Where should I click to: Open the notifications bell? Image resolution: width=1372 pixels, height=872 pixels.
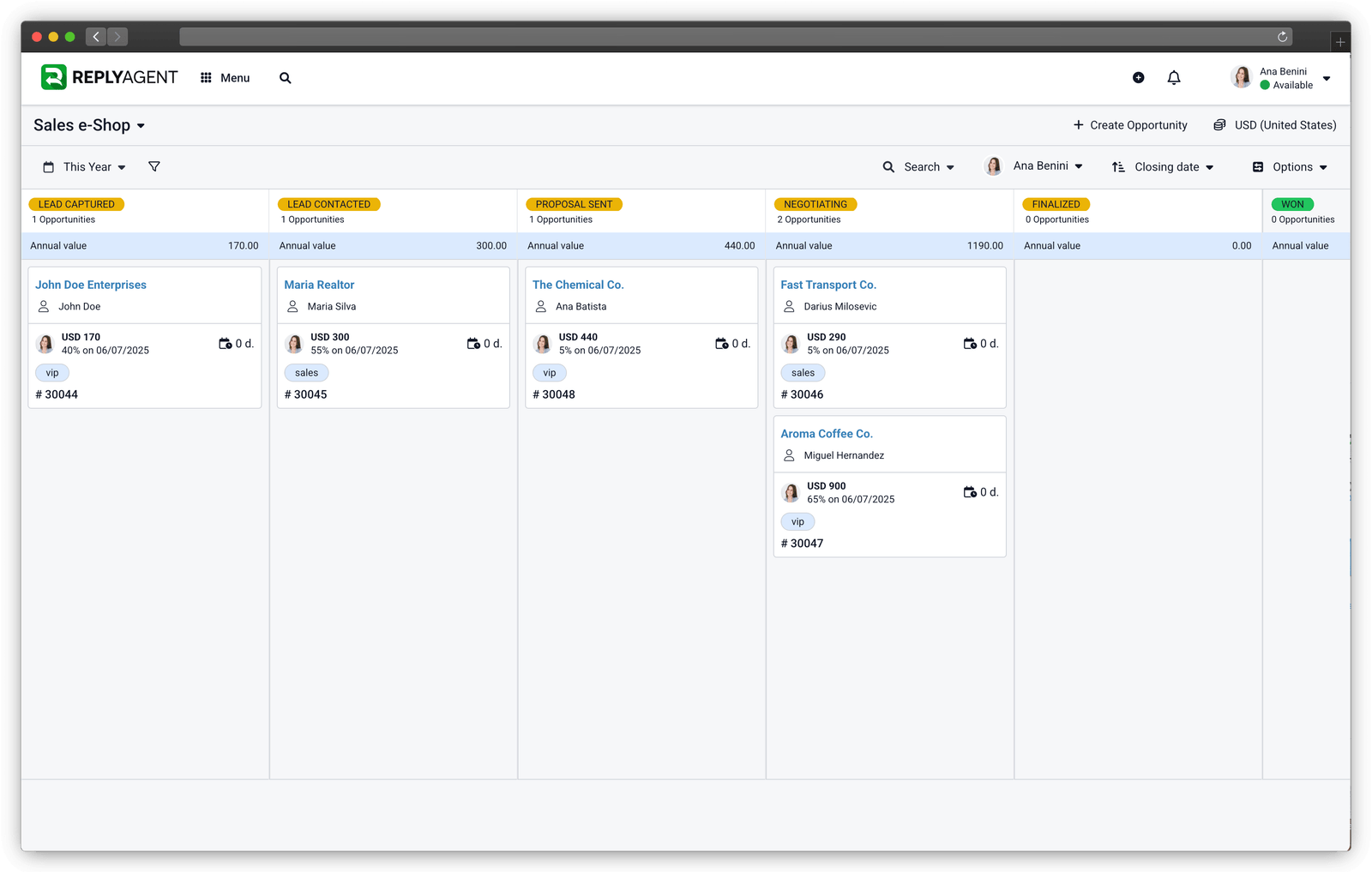(x=1174, y=77)
